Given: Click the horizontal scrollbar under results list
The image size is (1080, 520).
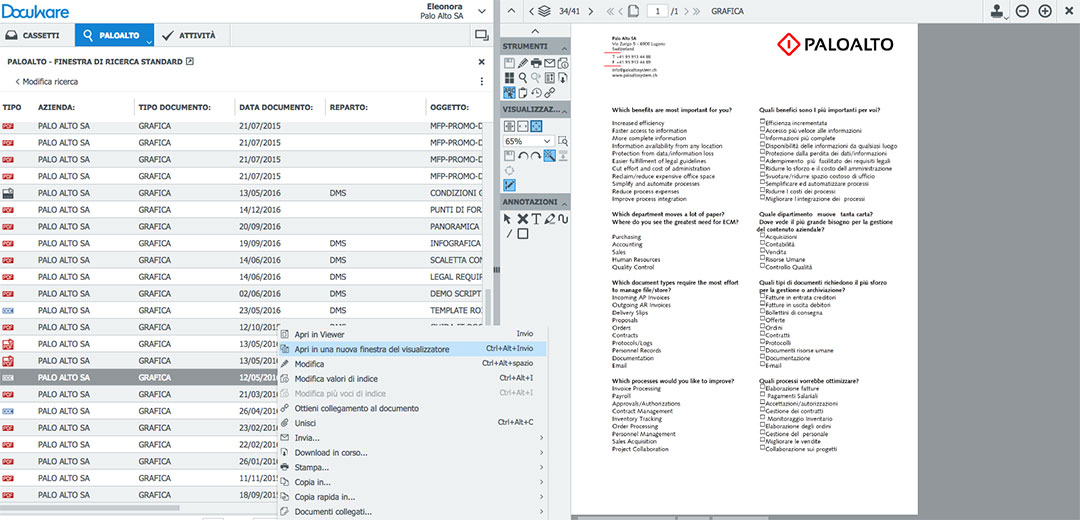Looking at the screenshot, I should [90, 508].
